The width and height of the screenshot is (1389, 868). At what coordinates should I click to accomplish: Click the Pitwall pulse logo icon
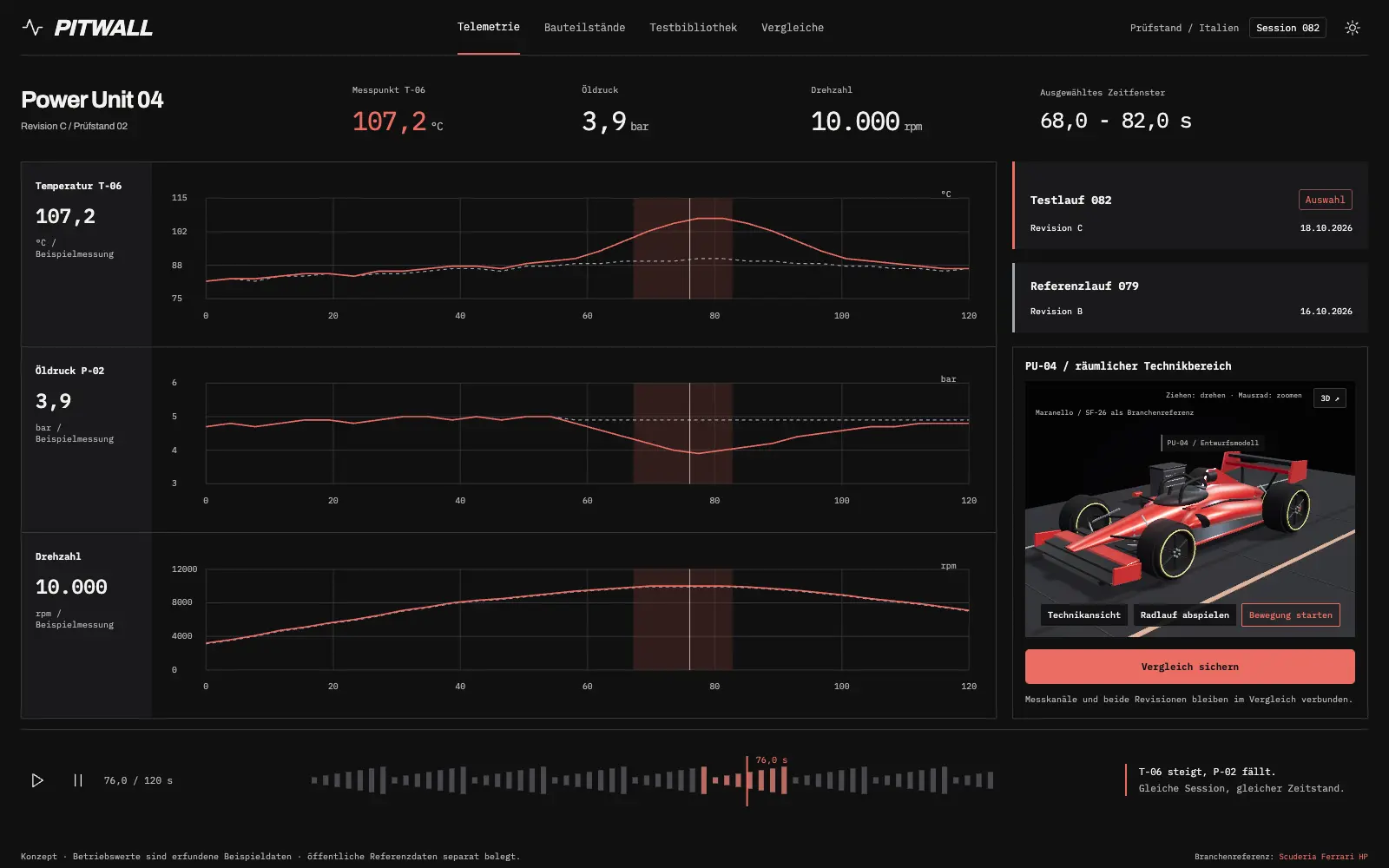pyautogui.click(x=32, y=28)
